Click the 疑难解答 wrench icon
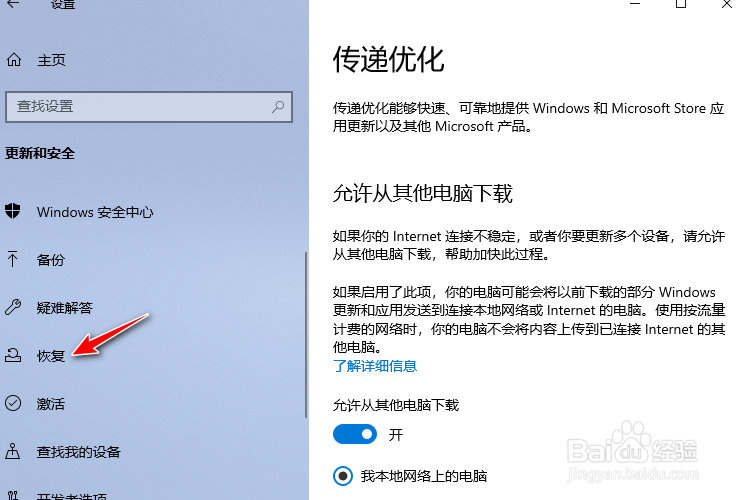Image resolution: width=740 pixels, height=500 pixels. (x=13, y=307)
